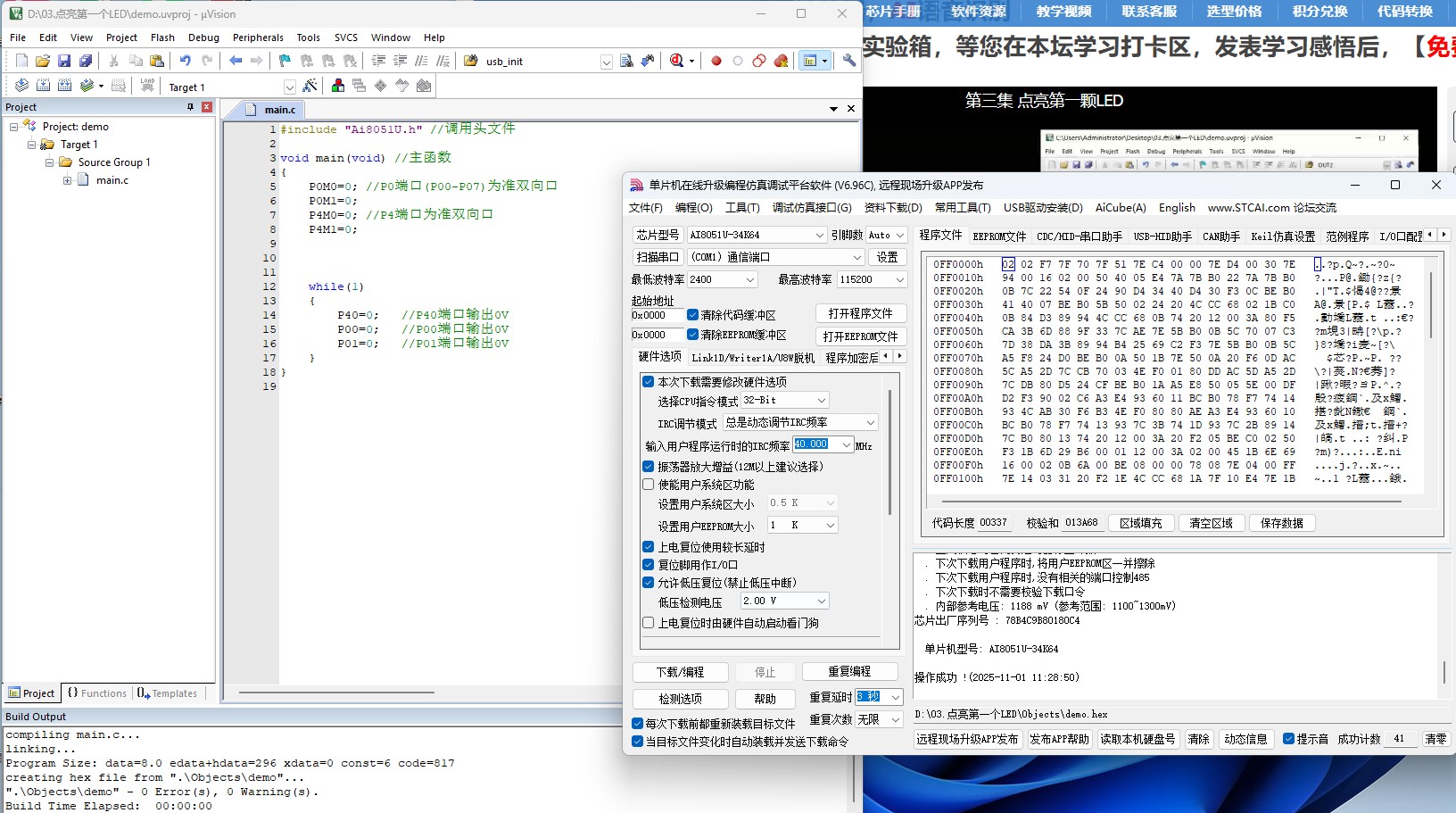1456x813 pixels.
Task: Click the 保存数据 button
Action: (x=1282, y=523)
